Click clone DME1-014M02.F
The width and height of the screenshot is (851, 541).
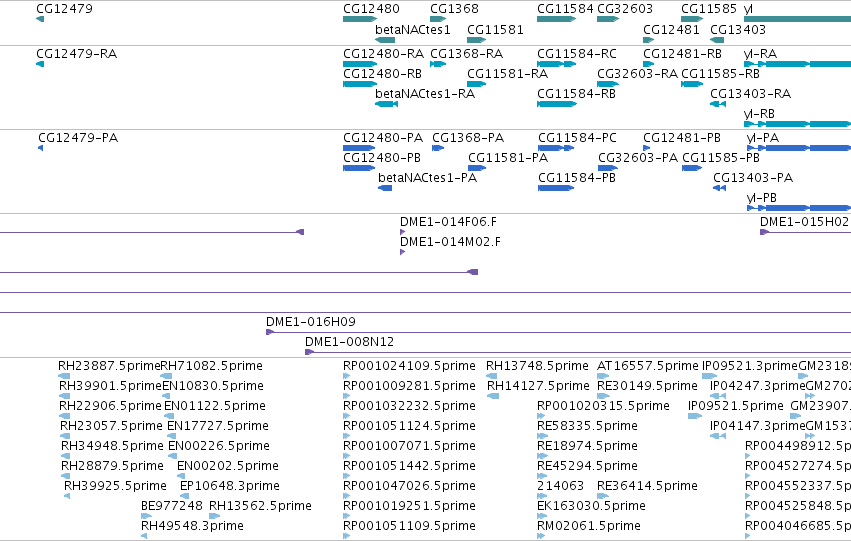[450, 242]
